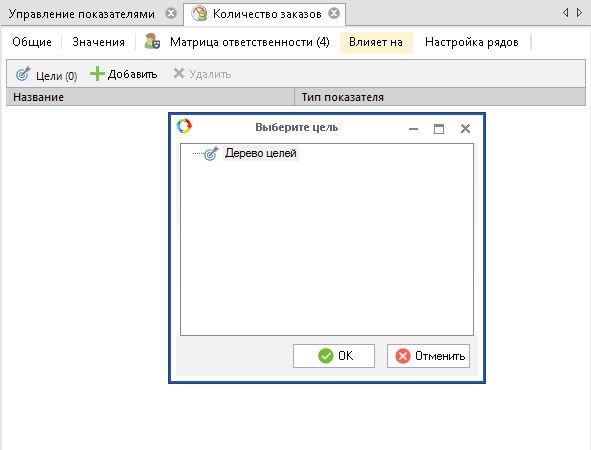Sort by the Тип показателя column header
This screenshot has width=591, height=450.
click(x=440, y=97)
